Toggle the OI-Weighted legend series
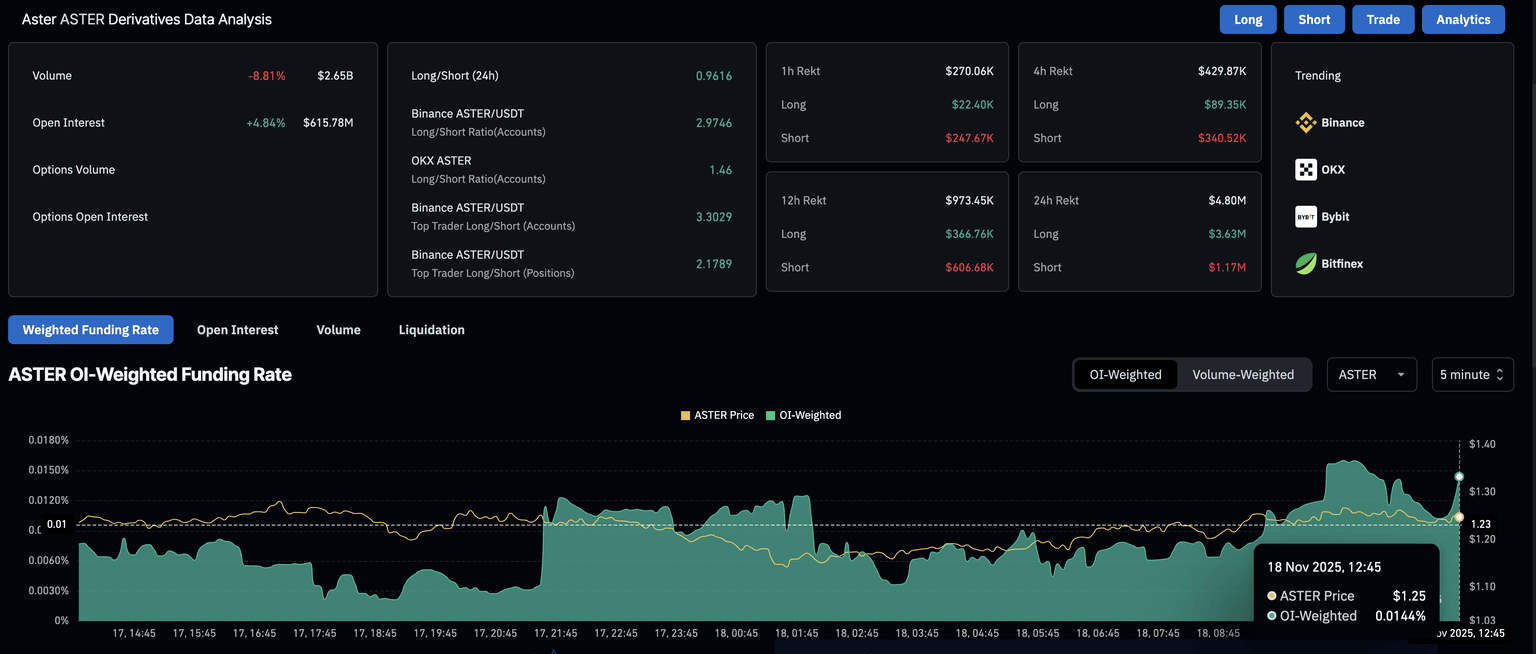This screenshot has width=1536, height=654. [771, 415]
